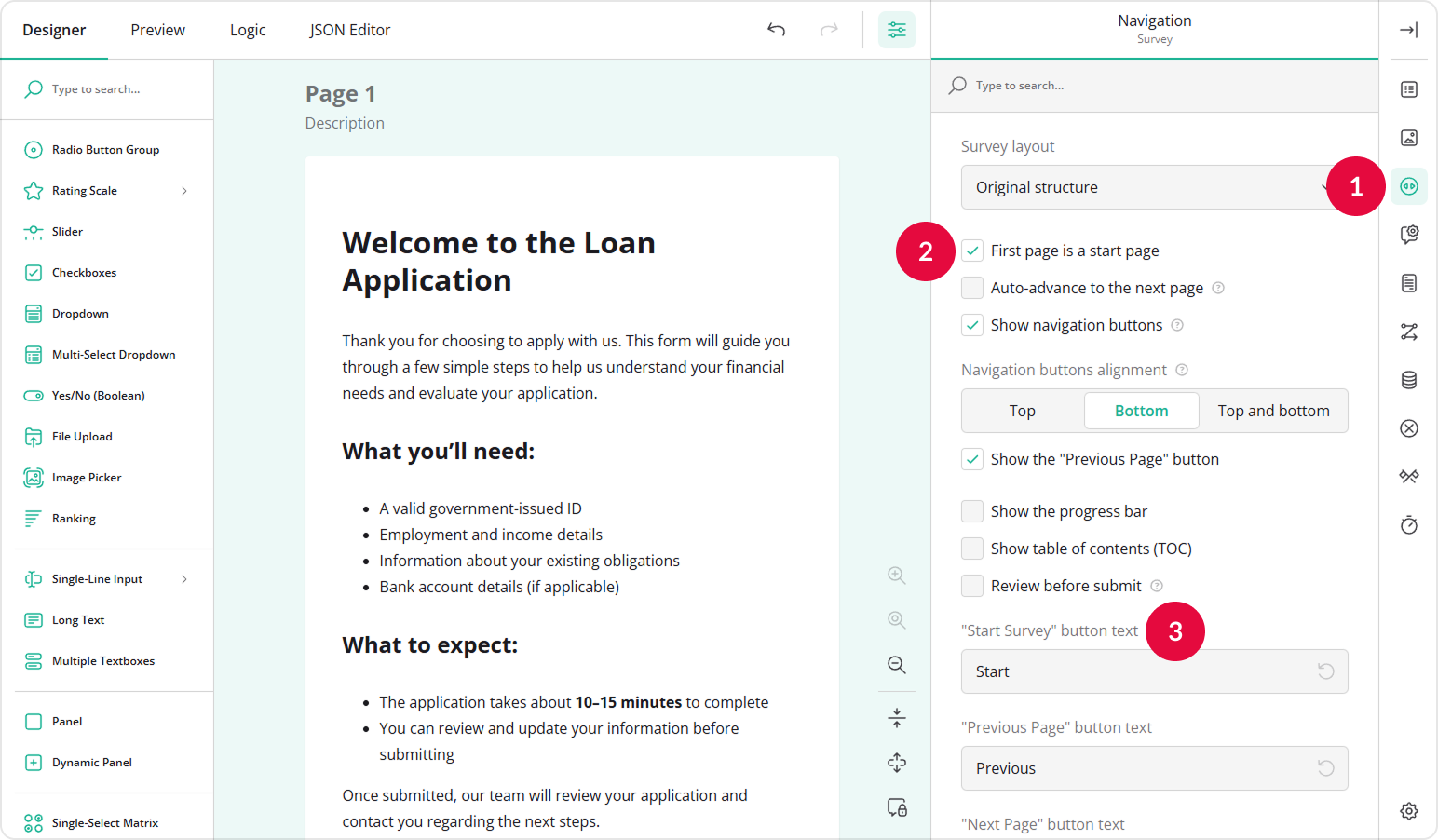
Task: Open the Survey layout dropdown
Action: point(1154,187)
